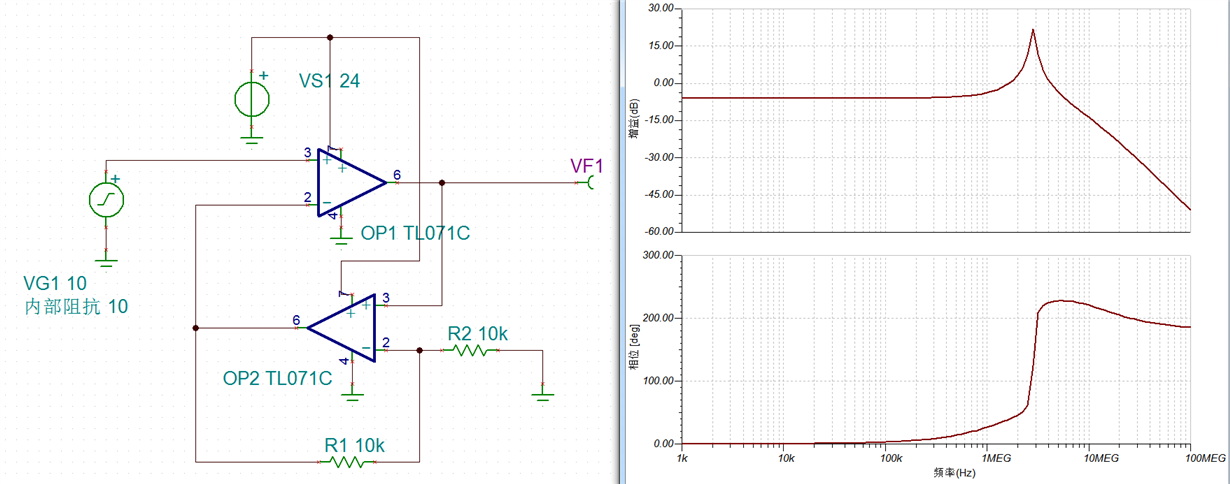Click the wire junction dot at OP1 output
Image resolution: width=1230 pixels, height=484 pixels.
pyautogui.click(x=443, y=183)
